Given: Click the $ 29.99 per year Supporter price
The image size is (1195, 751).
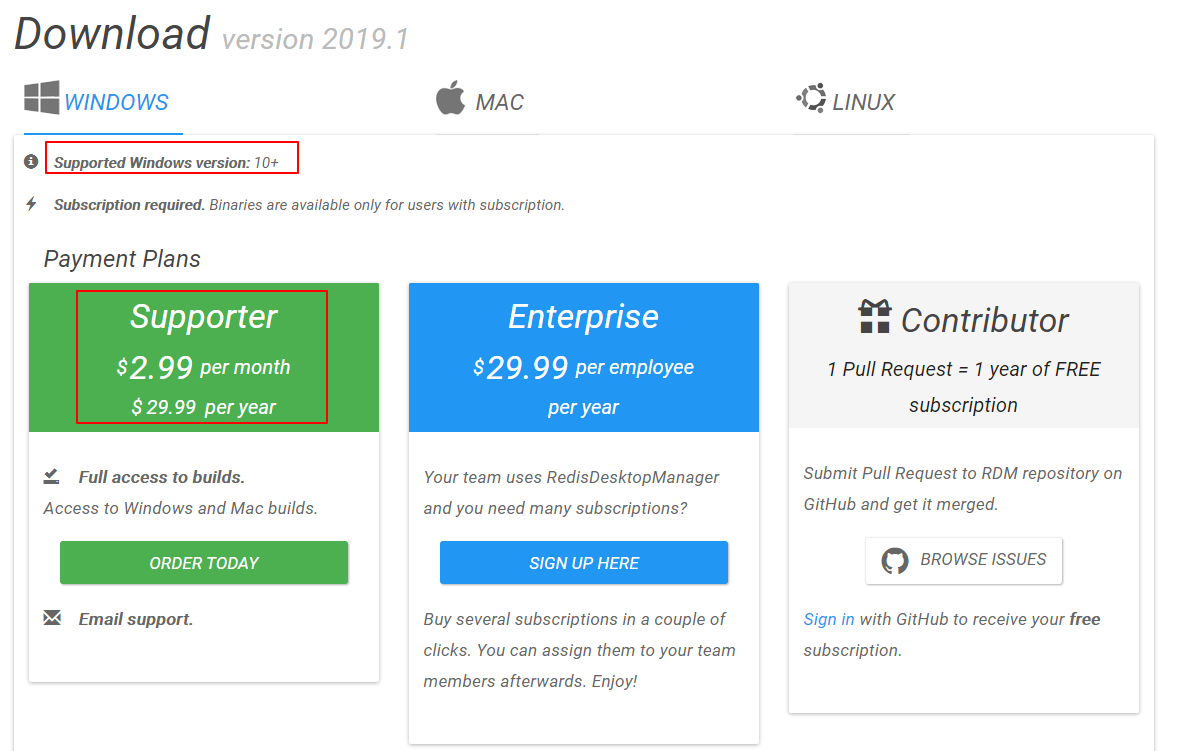Looking at the screenshot, I should point(203,407).
